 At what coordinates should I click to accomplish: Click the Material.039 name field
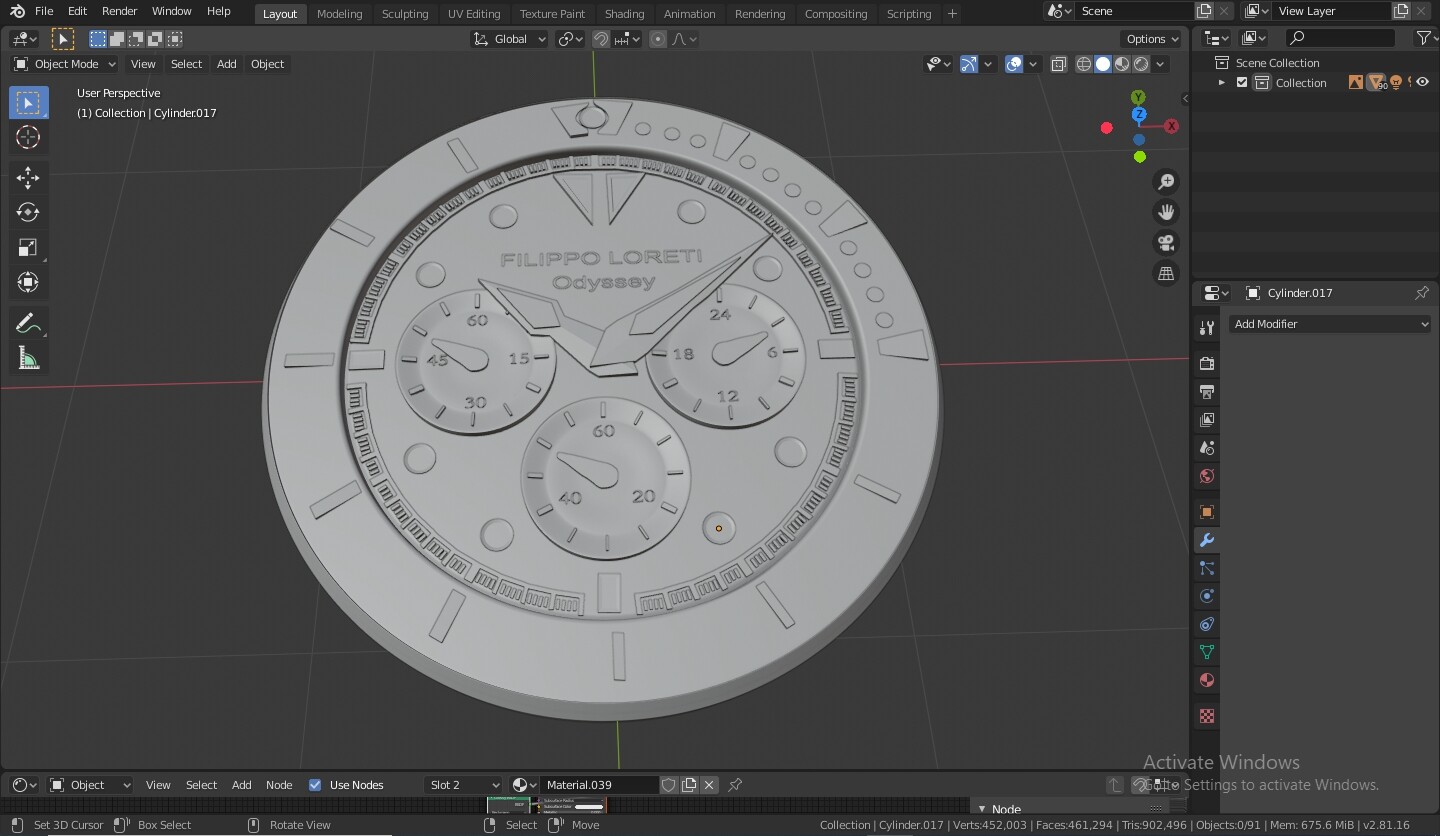[x=600, y=785]
